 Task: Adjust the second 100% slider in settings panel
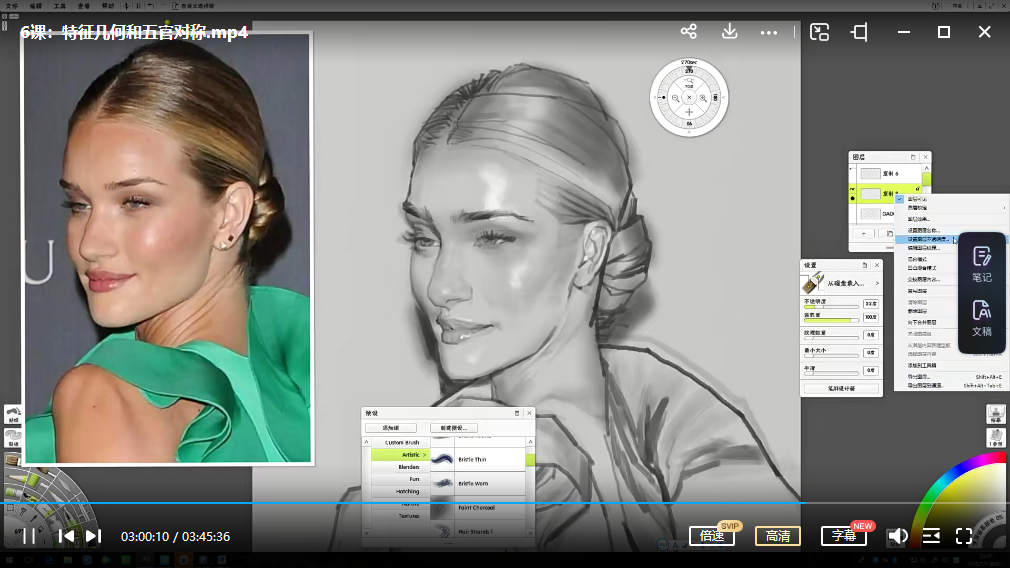click(x=831, y=320)
